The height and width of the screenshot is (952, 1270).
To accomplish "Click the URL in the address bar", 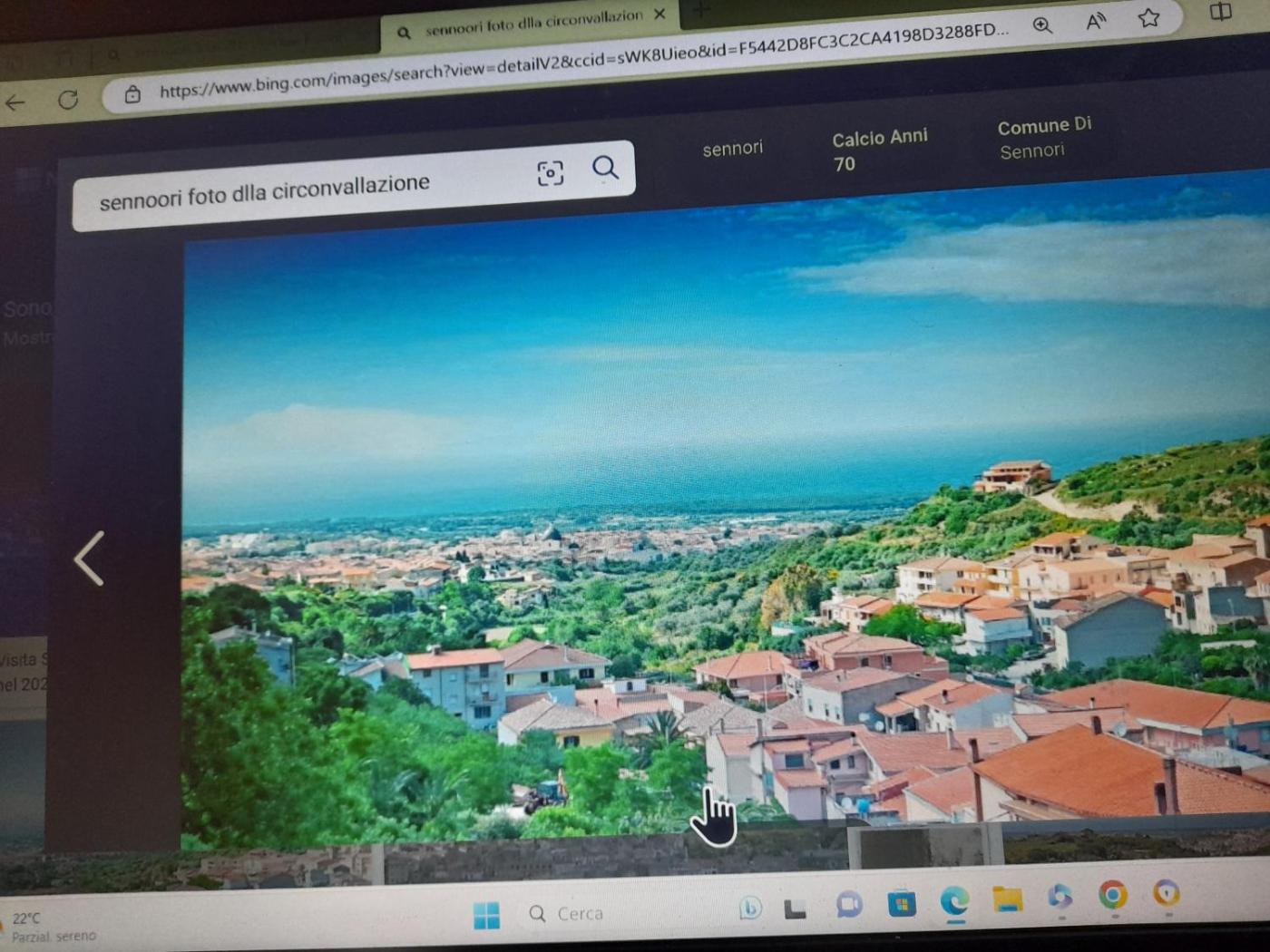I will pyautogui.click(x=581, y=61).
